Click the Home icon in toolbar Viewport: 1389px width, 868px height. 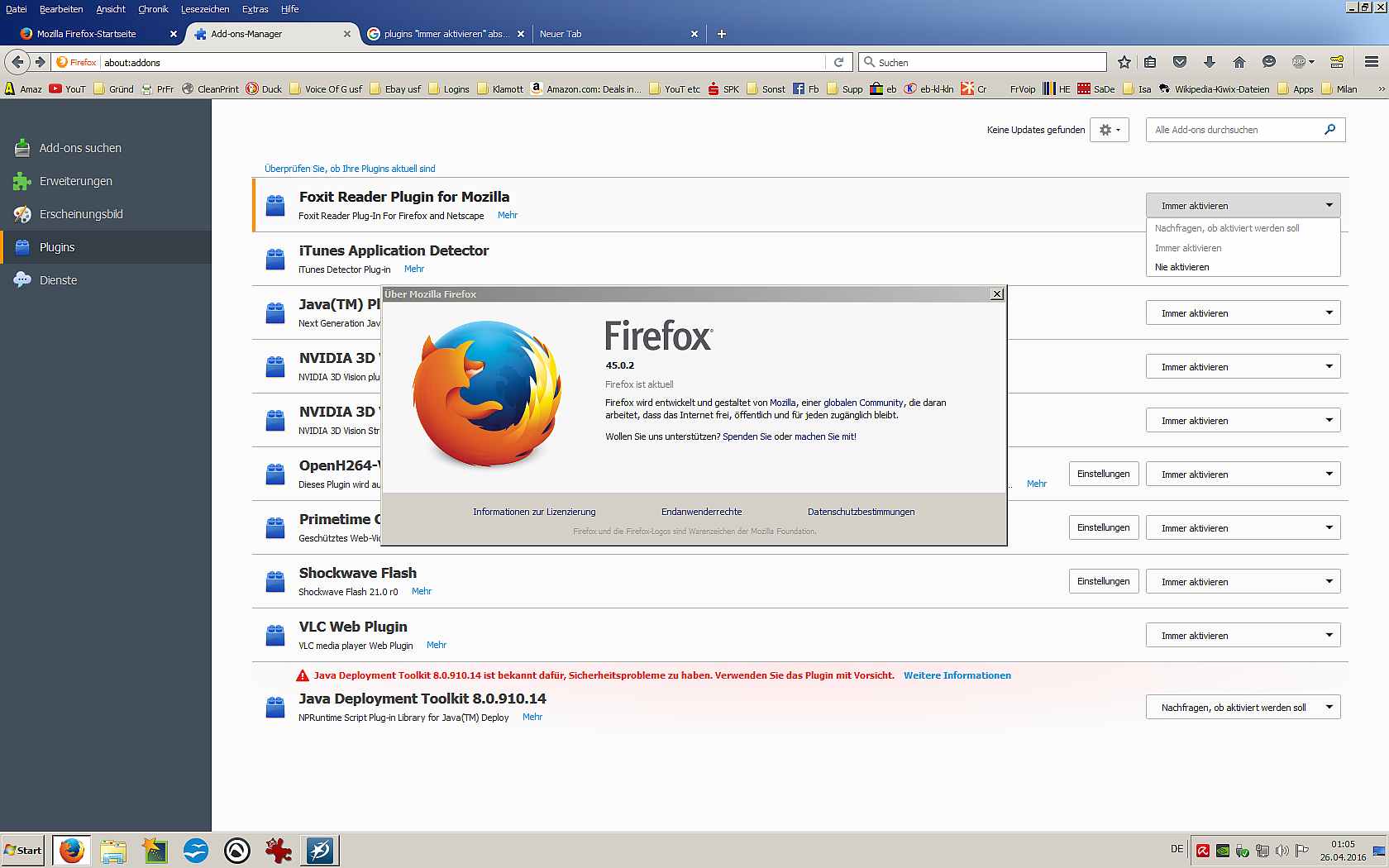(1239, 62)
